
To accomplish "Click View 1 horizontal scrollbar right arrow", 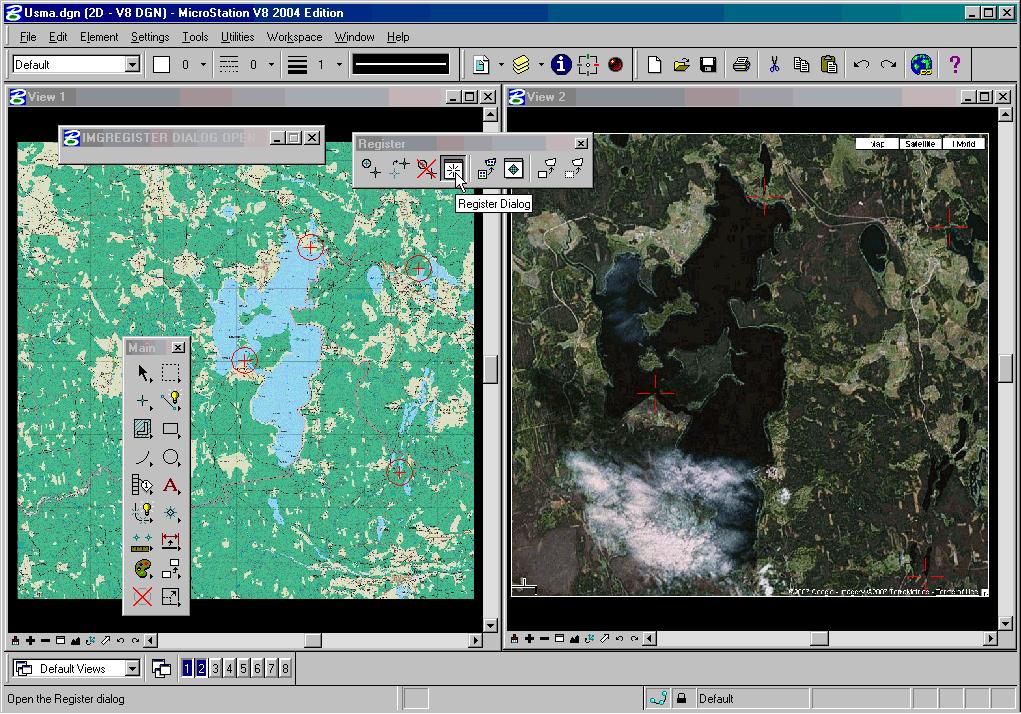I will coord(475,640).
